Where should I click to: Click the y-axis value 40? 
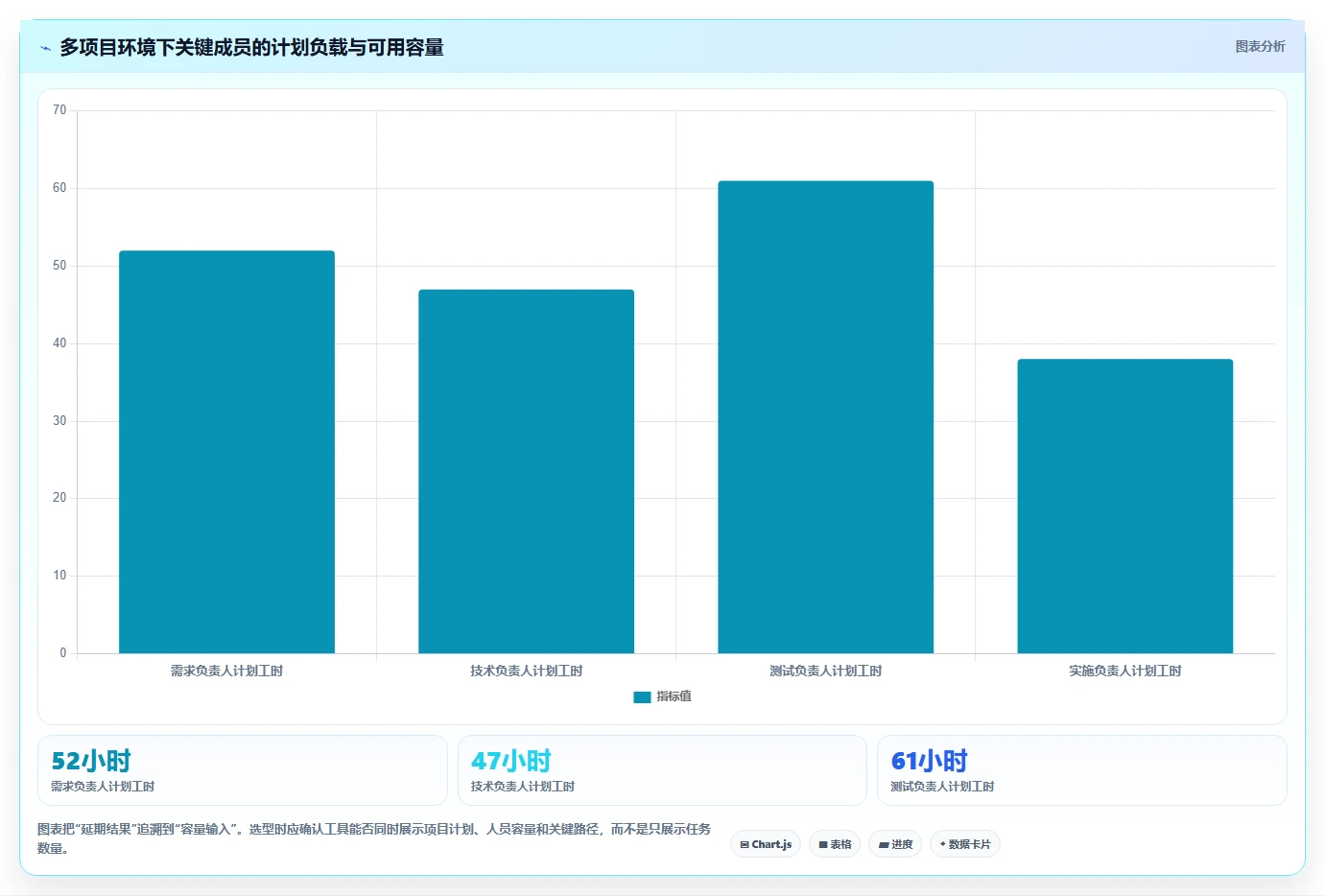[x=59, y=343]
